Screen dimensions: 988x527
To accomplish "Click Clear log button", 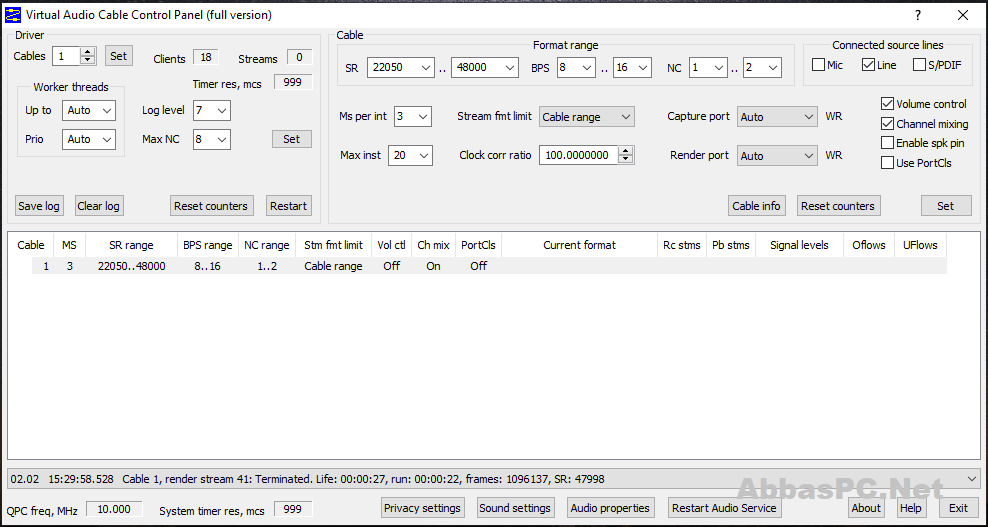I will (98, 206).
